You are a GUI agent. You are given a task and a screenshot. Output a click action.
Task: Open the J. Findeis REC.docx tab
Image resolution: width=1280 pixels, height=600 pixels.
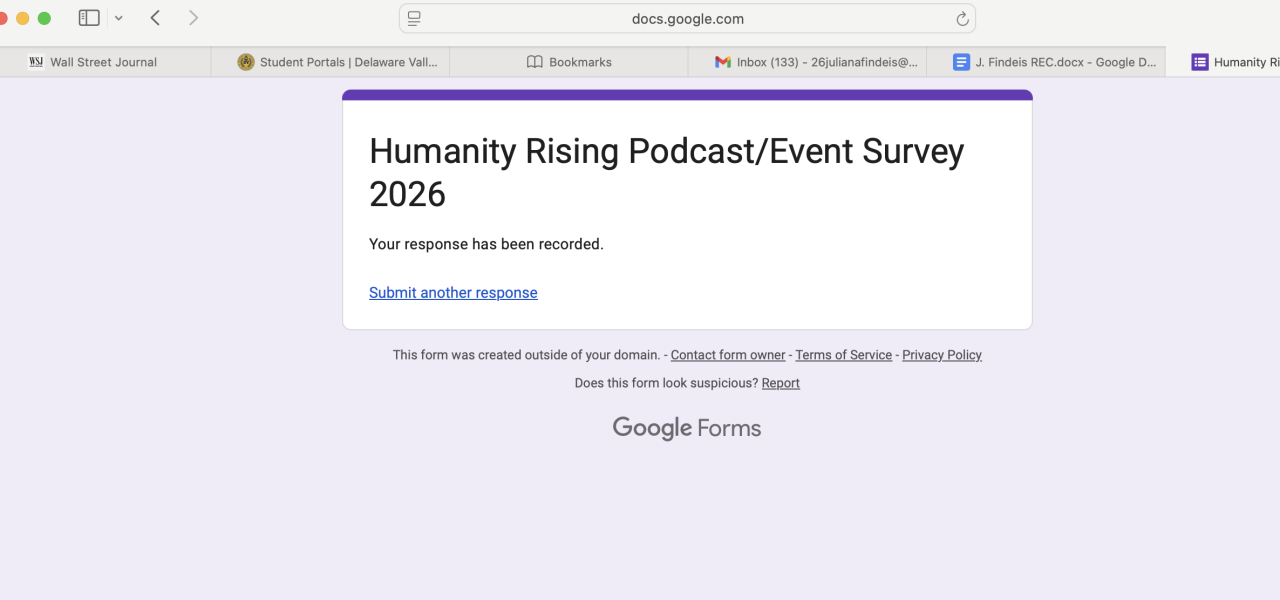pos(1054,62)
